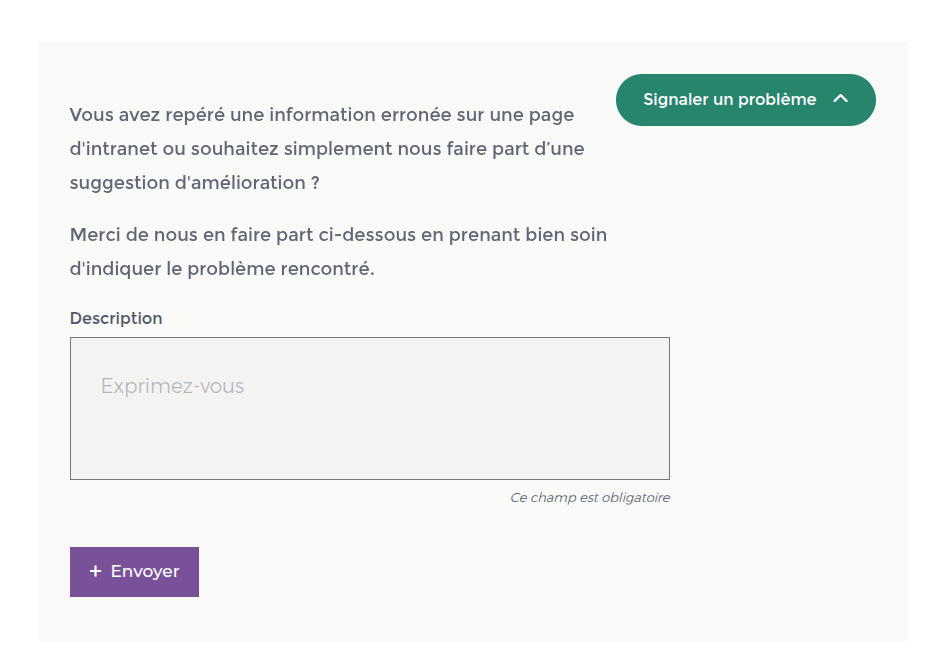Submit the form with the Envoyer button
Screen dimensions: 929x669
pyautogui.click(x=134, y=572)
